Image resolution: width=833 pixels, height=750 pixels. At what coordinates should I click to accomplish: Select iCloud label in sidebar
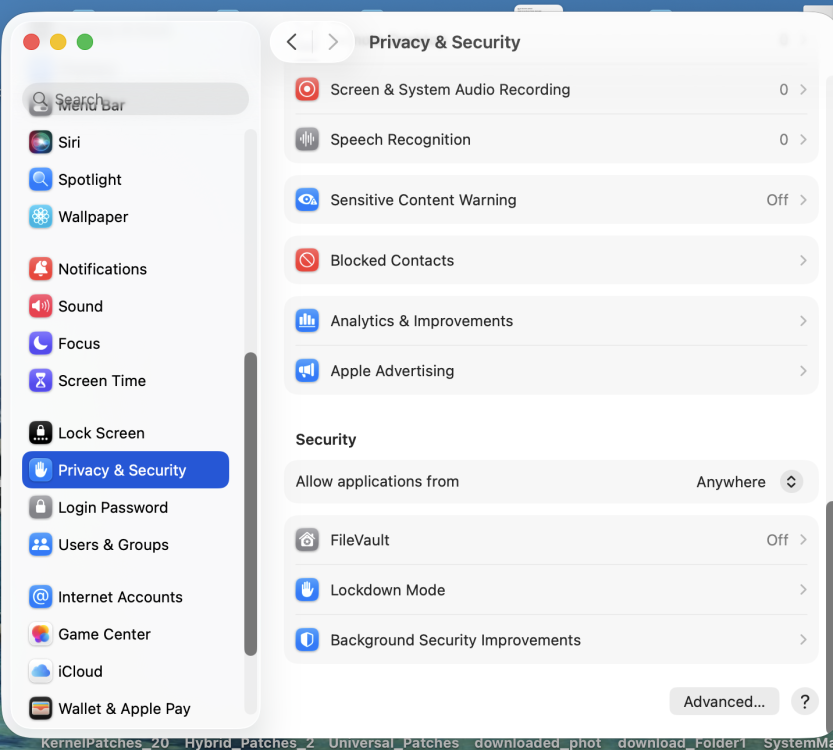click(80, 671)
